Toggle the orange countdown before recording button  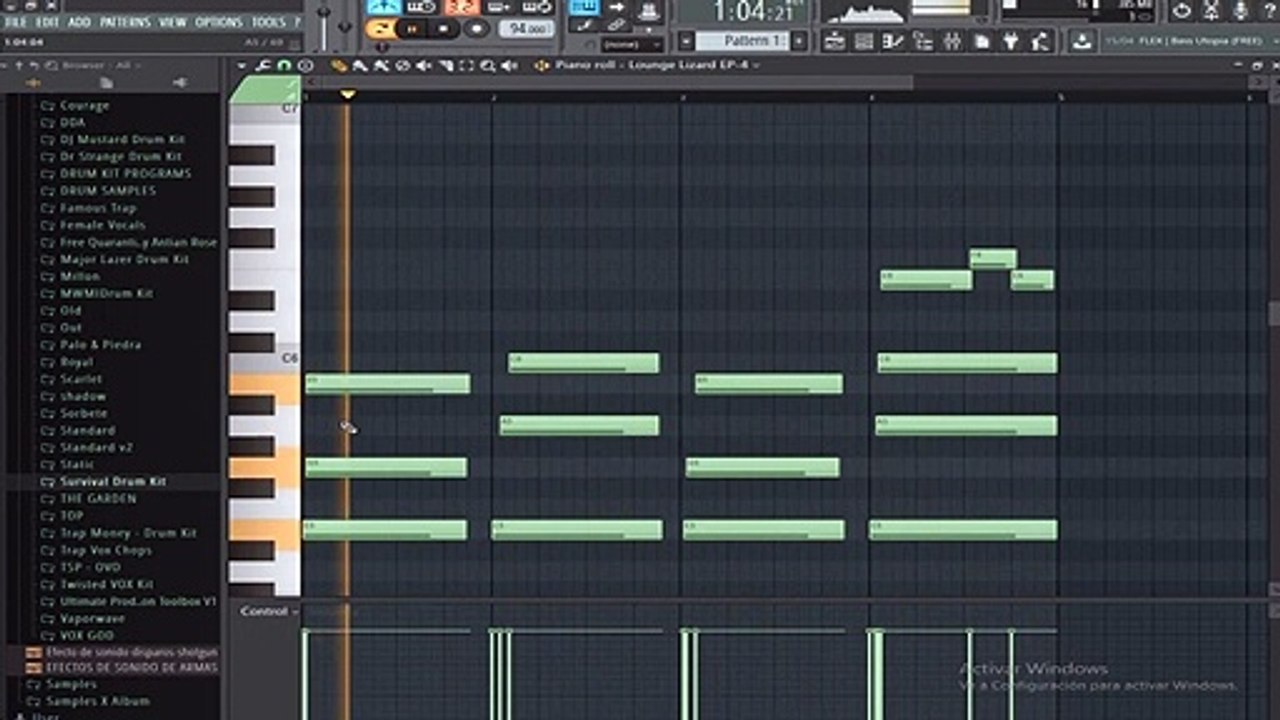461,7
